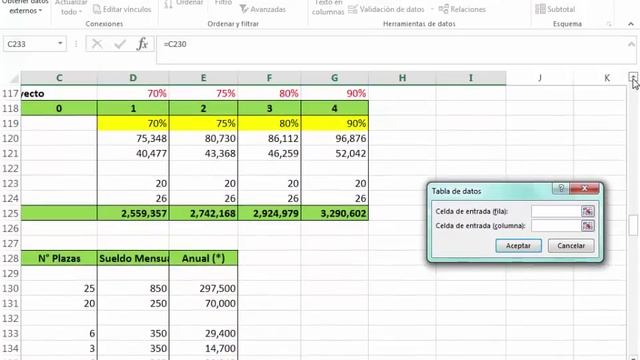Viewport: 640px width, 360px height.
Task: Click the Anual (*) header cell
Action: [x=203, y=258]
